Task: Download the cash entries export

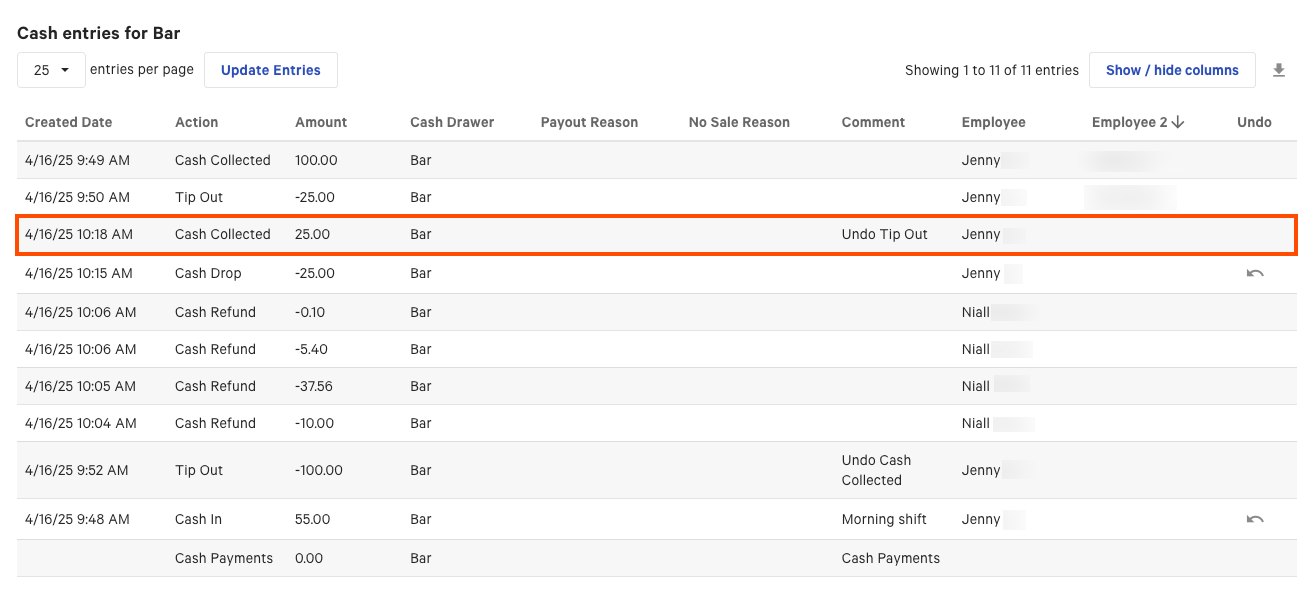Action: click(x=1278, y=70)
